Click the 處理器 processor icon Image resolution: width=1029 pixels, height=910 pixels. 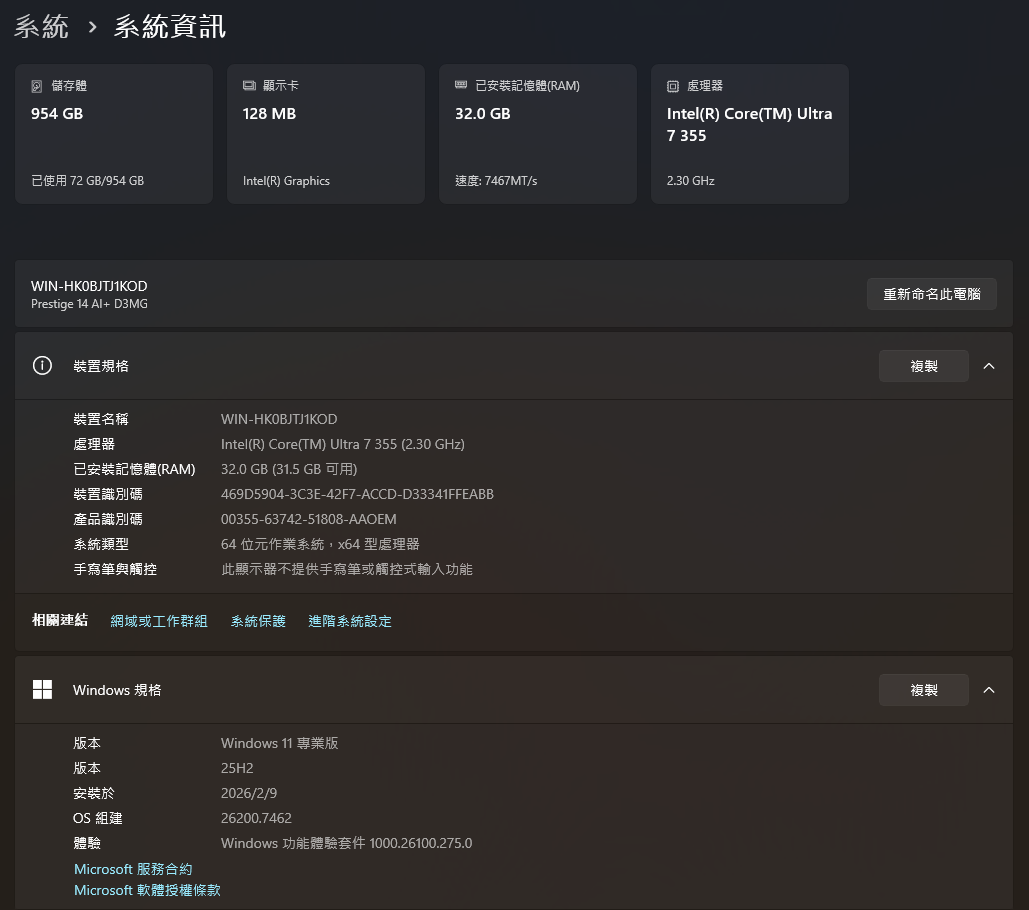tap(673, 85)
